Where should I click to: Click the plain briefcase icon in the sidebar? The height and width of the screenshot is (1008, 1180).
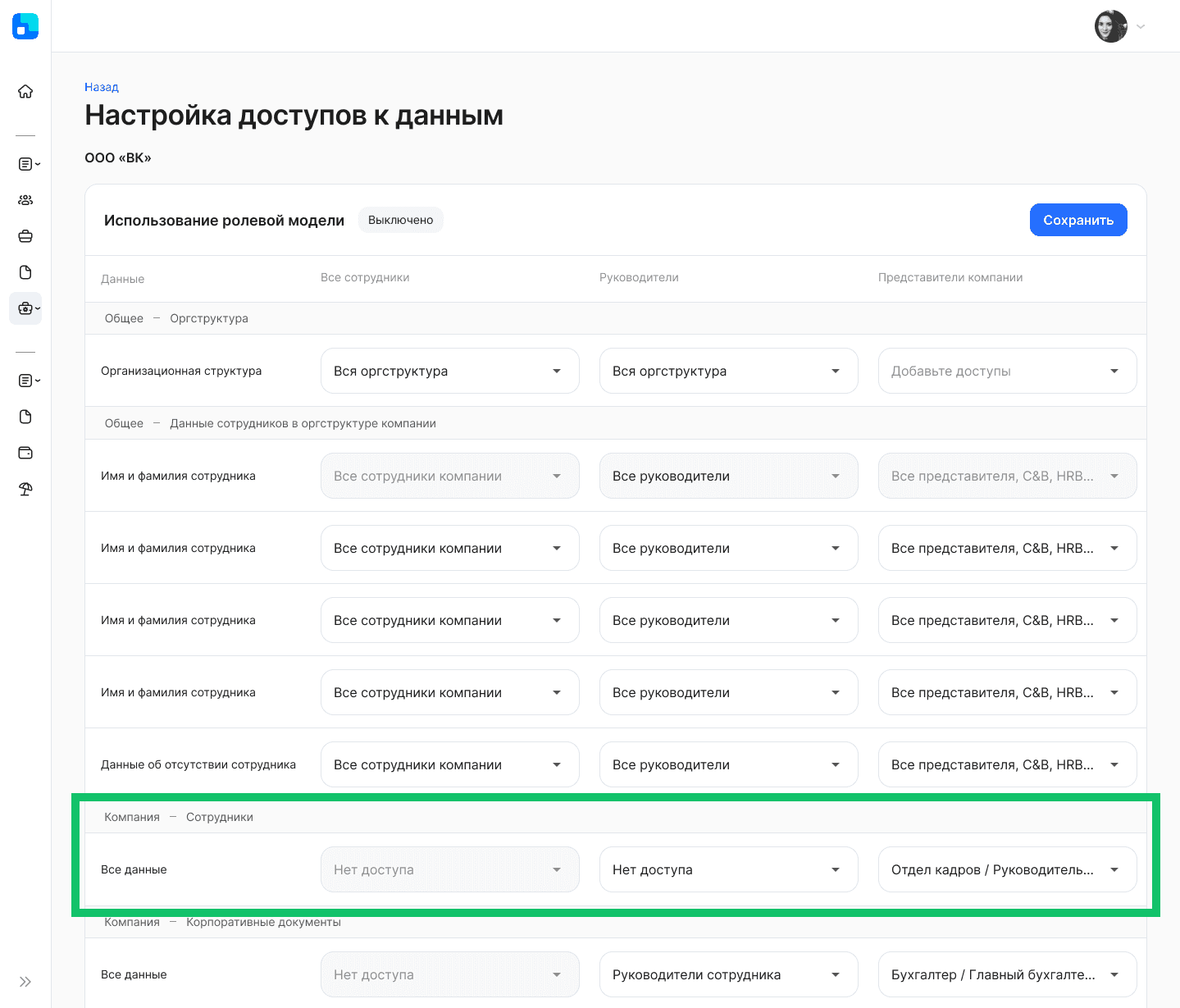(x=25, y=236)
